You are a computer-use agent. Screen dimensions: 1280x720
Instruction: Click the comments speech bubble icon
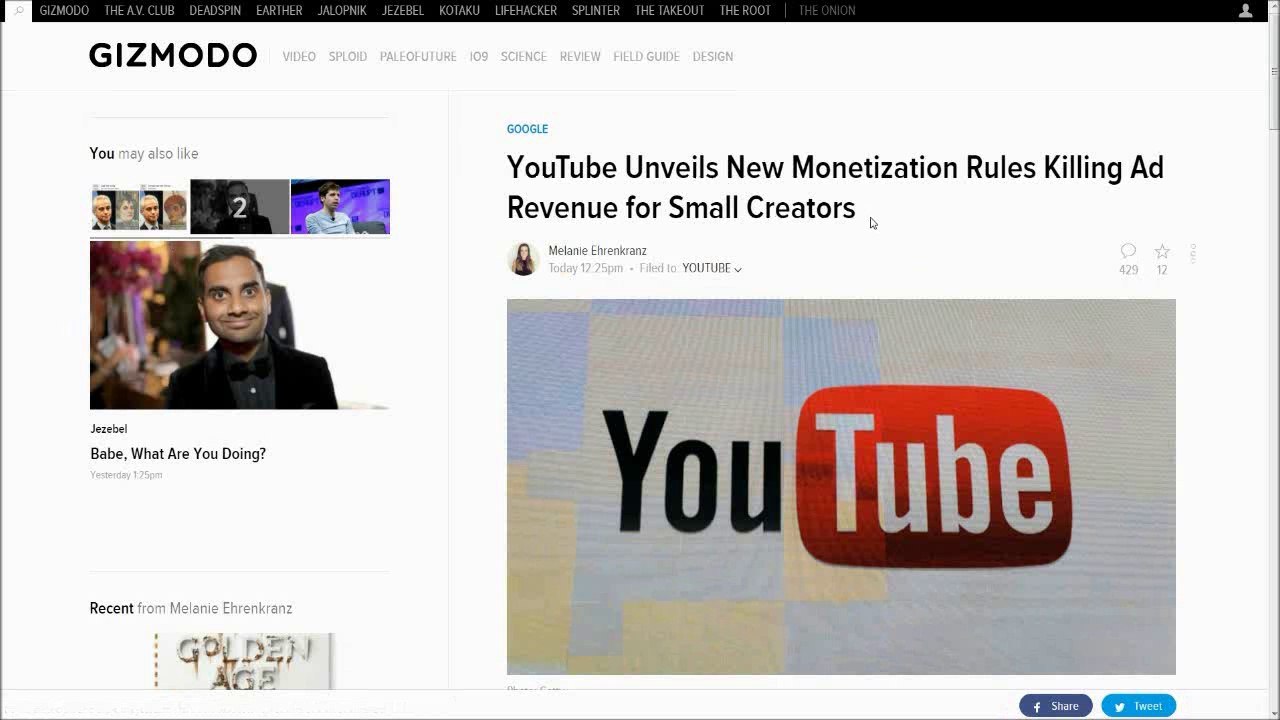[1128, 251]
